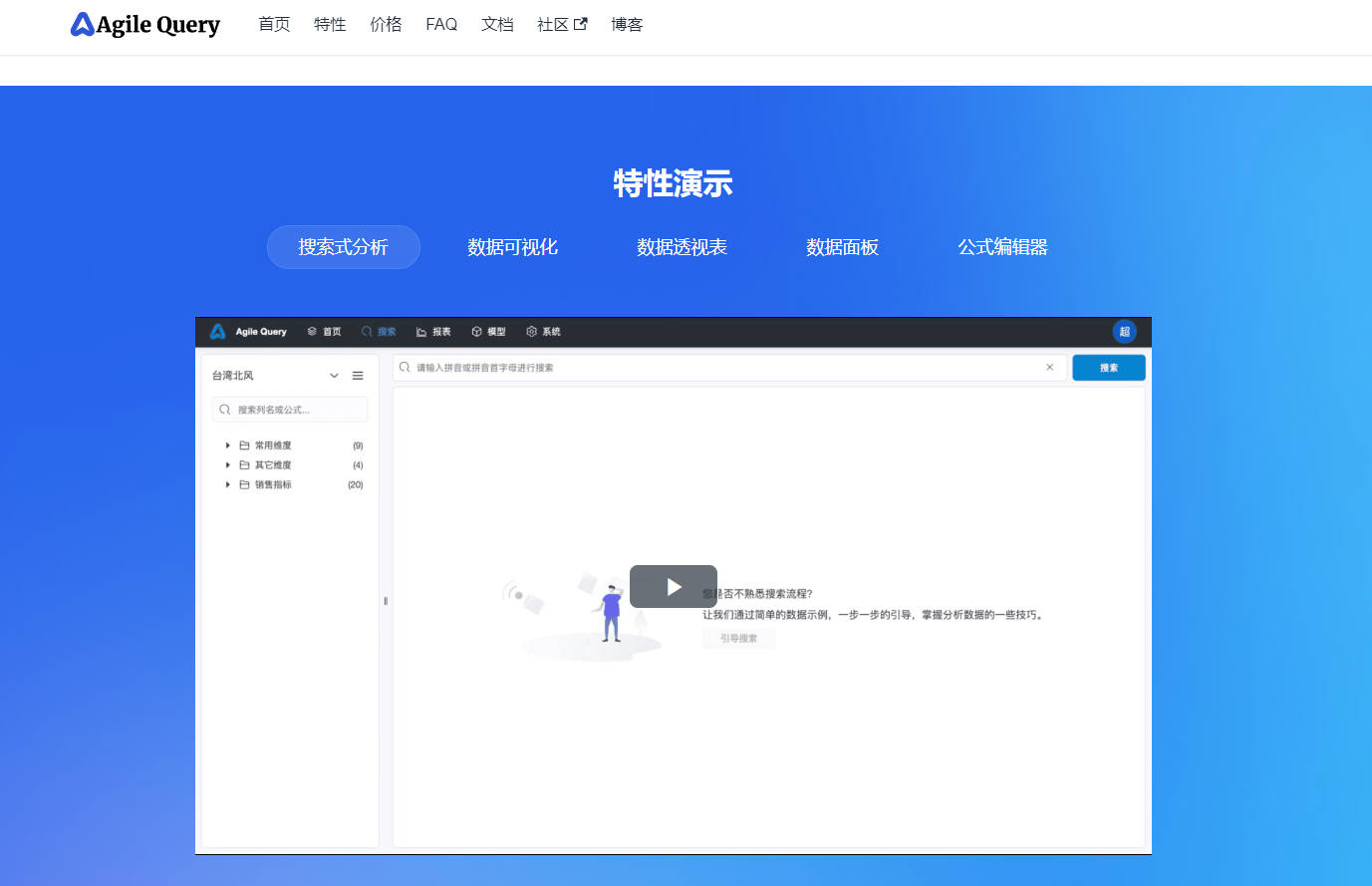
Task: Click the pinyin search input field
Action: click(x=717, y=368)
